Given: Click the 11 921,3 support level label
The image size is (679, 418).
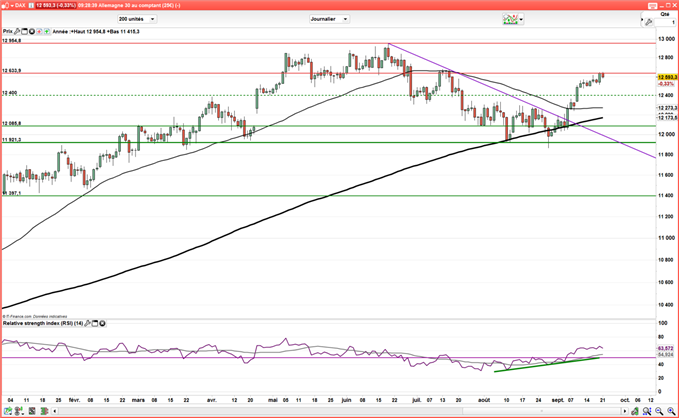Looking at the screenshot, I should (12, 140).
